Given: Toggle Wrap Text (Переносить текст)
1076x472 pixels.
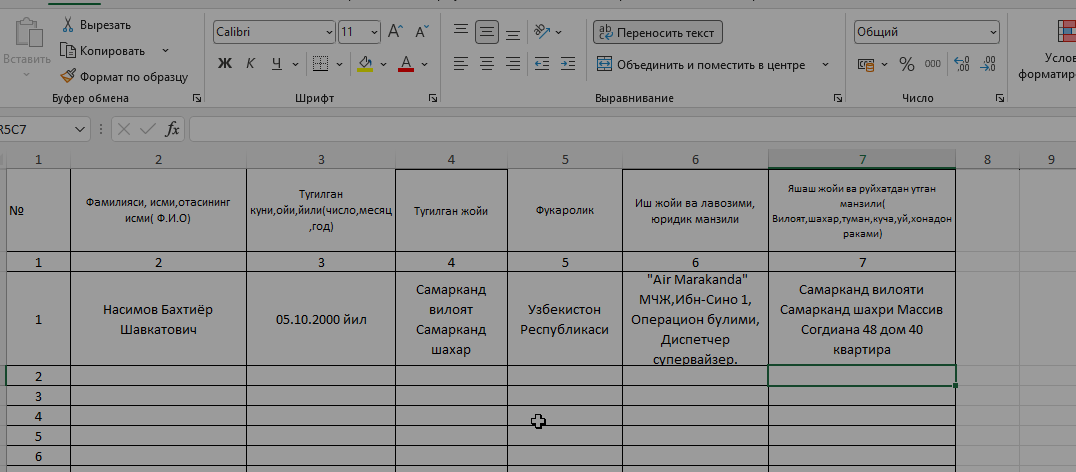Looking at the screenshot, I should (x=657, y=32).
